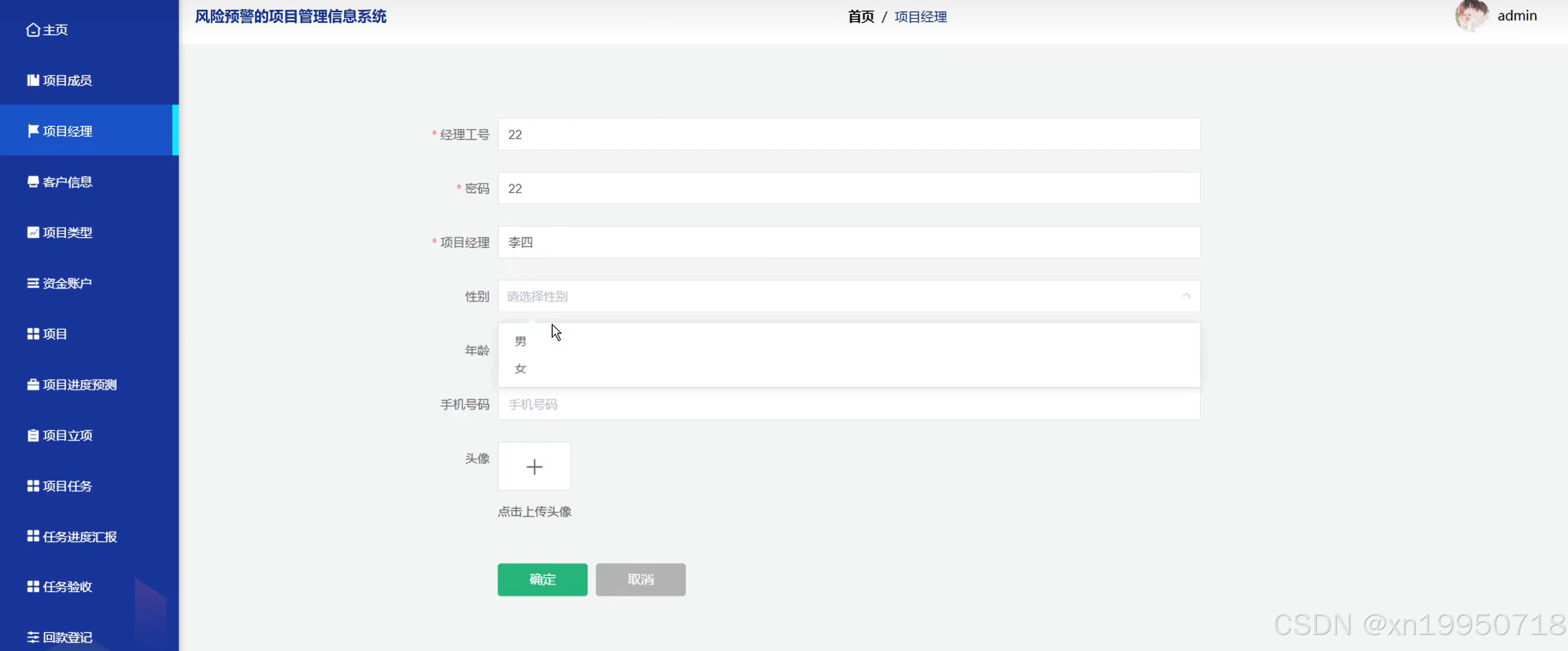1568x651 pixels.
Task: Collapse the 性别 dropdown arrow
Action: pos(1186,296)
